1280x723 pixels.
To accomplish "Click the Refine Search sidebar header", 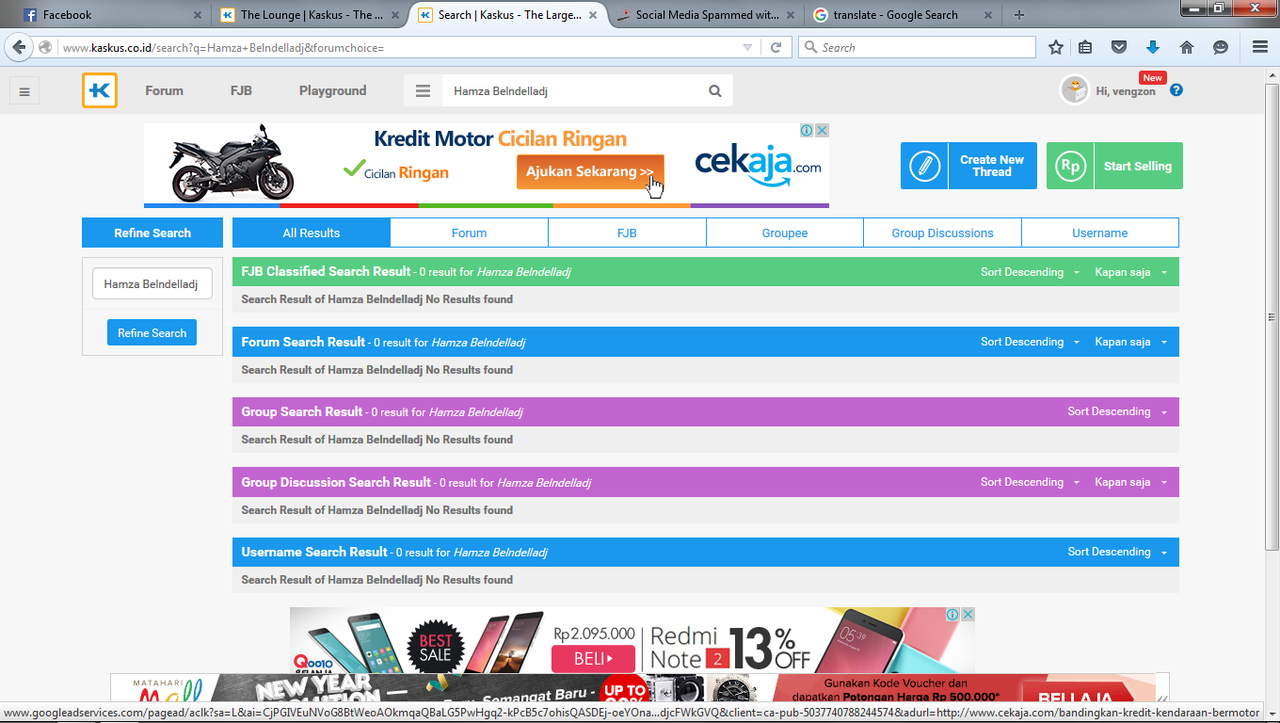I will pos(152,233).
